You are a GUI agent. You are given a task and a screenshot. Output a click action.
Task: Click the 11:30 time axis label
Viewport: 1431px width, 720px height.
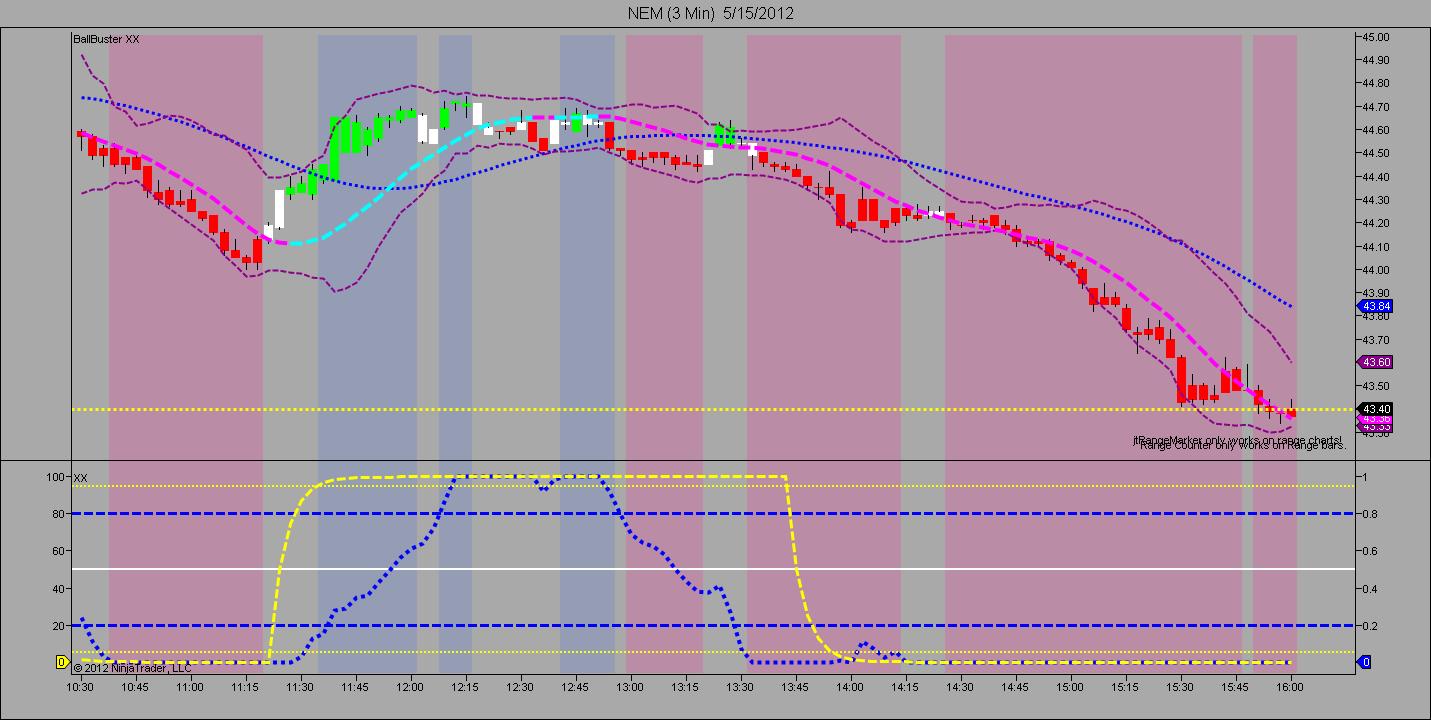coord(300,688)
